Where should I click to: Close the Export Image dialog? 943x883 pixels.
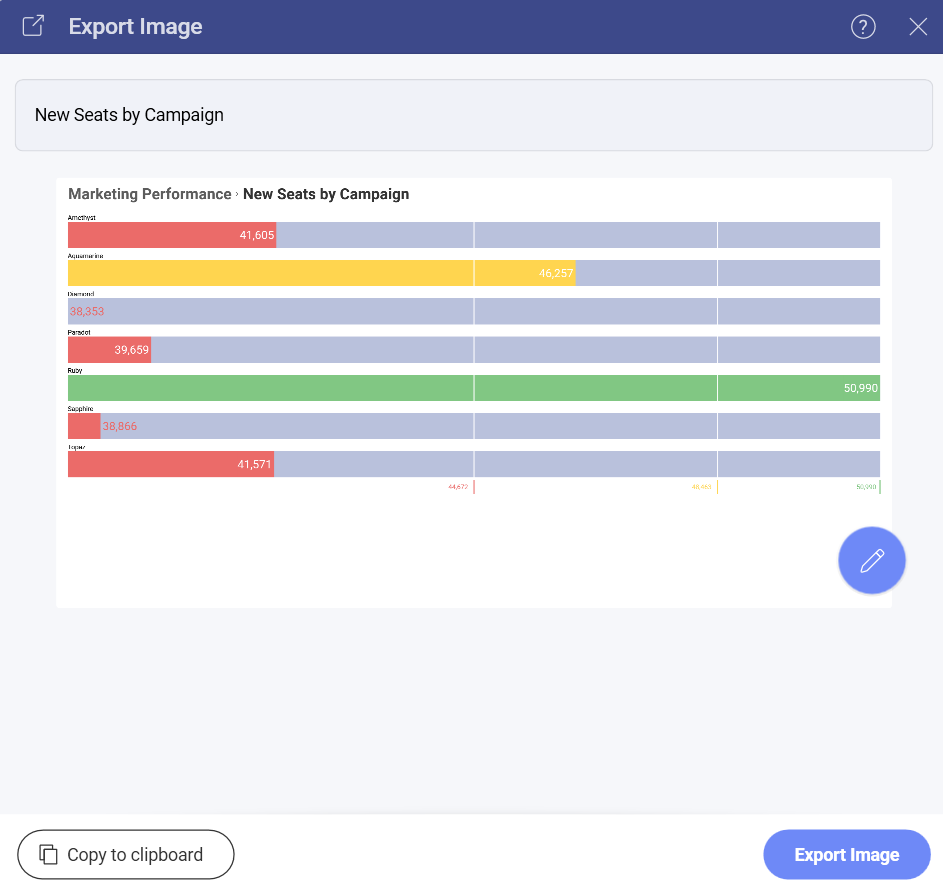click(x=918, y=26)
